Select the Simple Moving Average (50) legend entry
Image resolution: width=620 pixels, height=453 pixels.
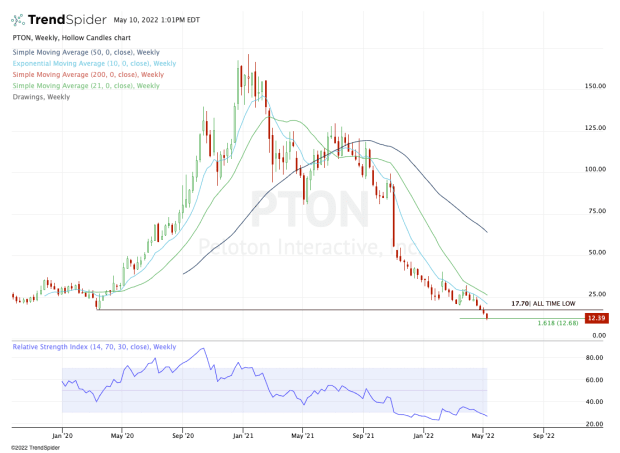pos(86,52)
